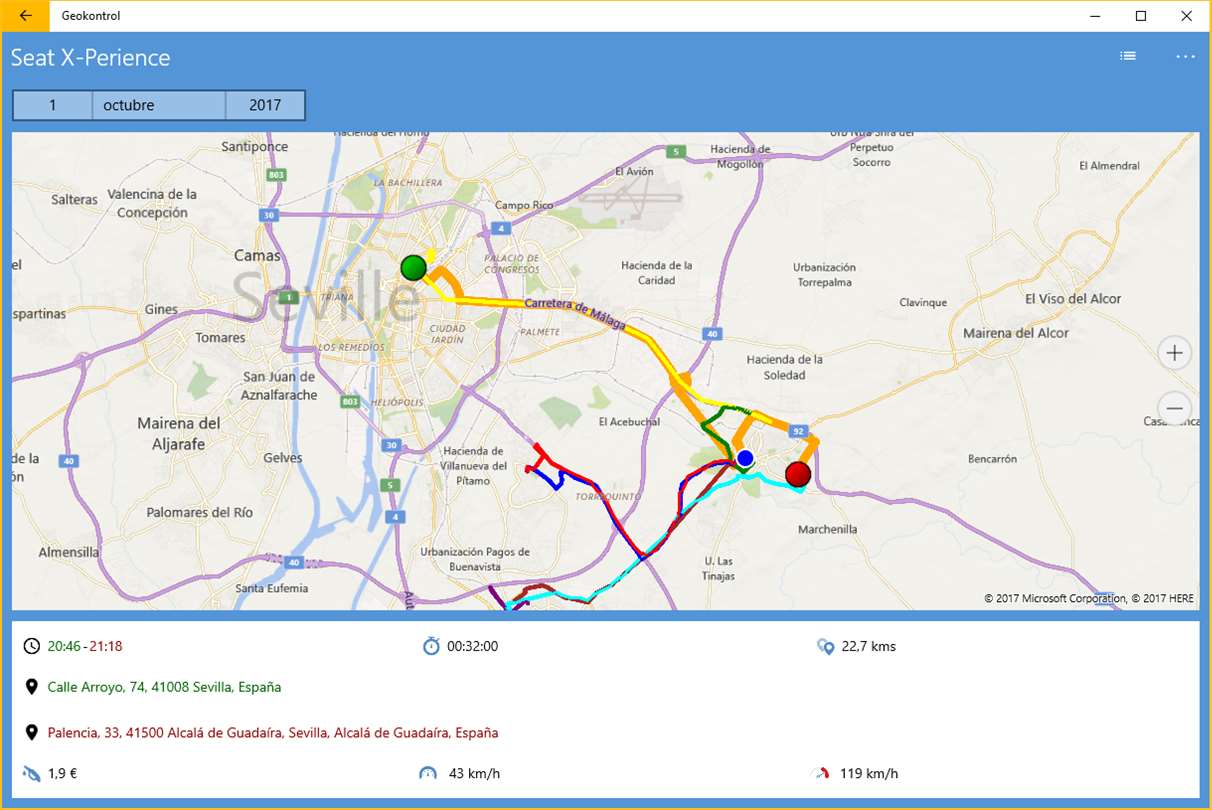Click the average speed gauge icon

click(x=429, y=773)
